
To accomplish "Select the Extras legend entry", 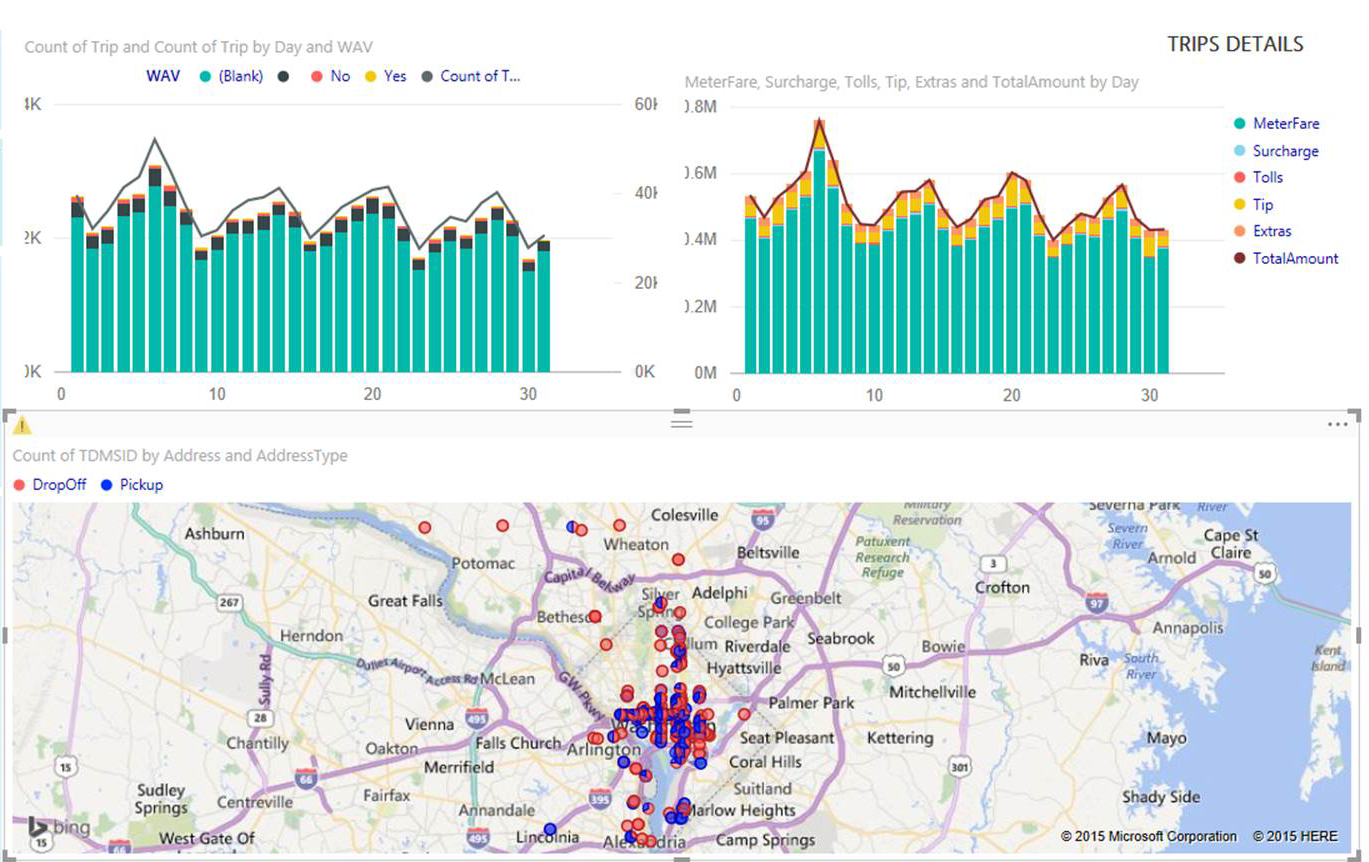I will point(1263,231).
